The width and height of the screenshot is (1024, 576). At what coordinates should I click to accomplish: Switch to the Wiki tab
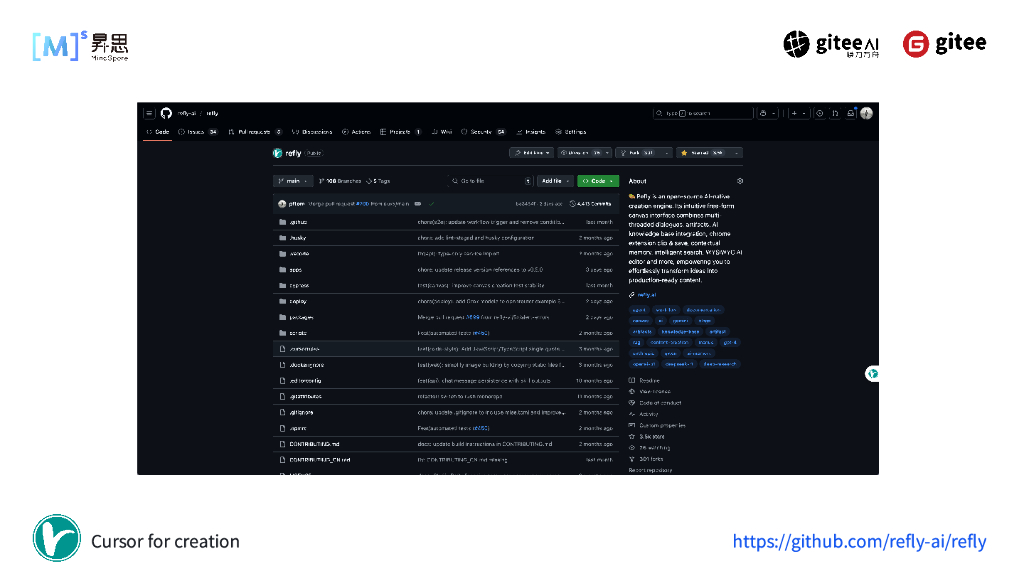(x=442, y=132)
